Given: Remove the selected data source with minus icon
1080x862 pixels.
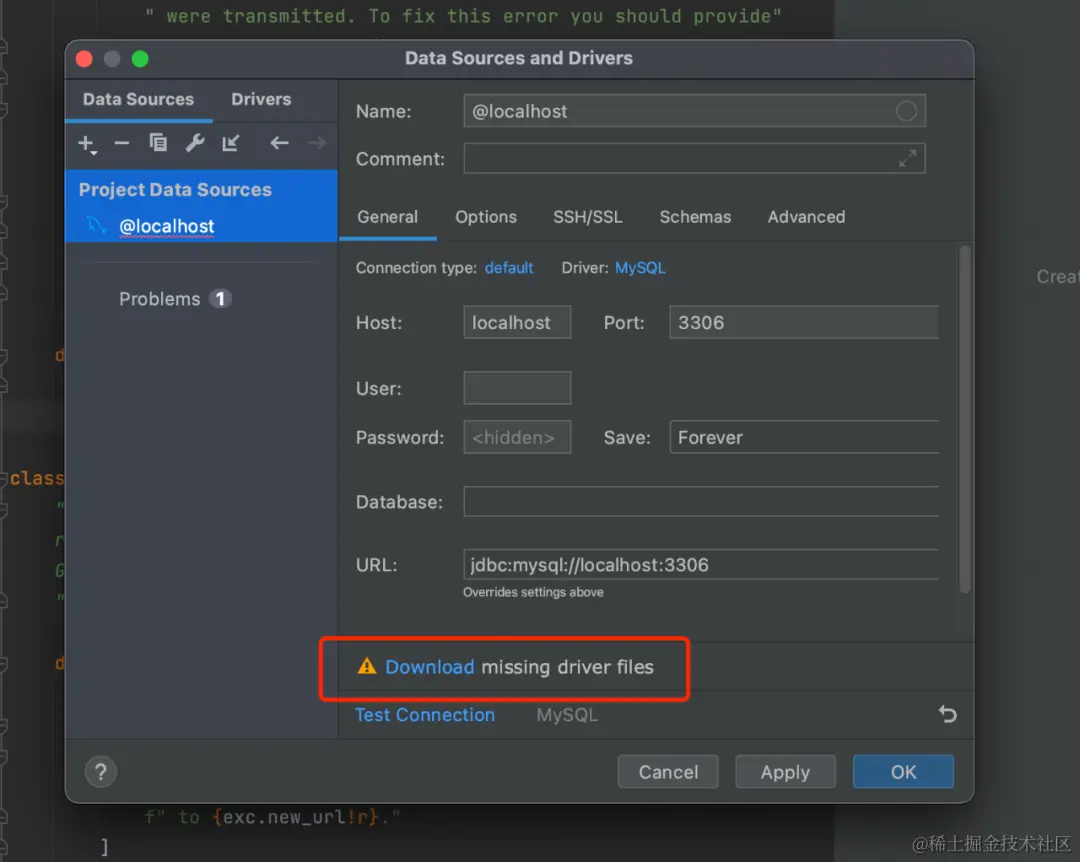Looking at the screenshot, I should pos(122,143).
